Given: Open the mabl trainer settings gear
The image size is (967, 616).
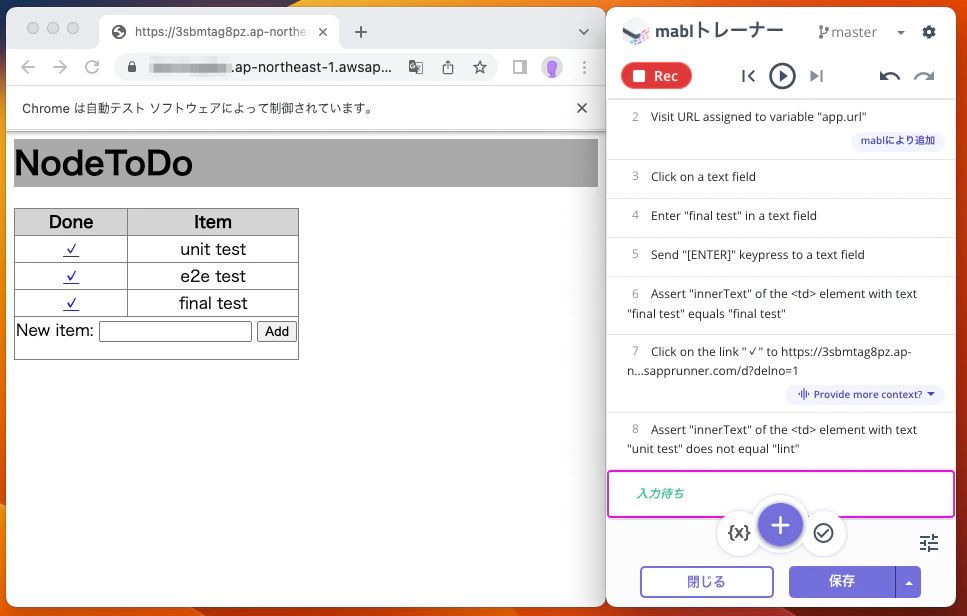Looking at the screenshot, I should 929,31.
